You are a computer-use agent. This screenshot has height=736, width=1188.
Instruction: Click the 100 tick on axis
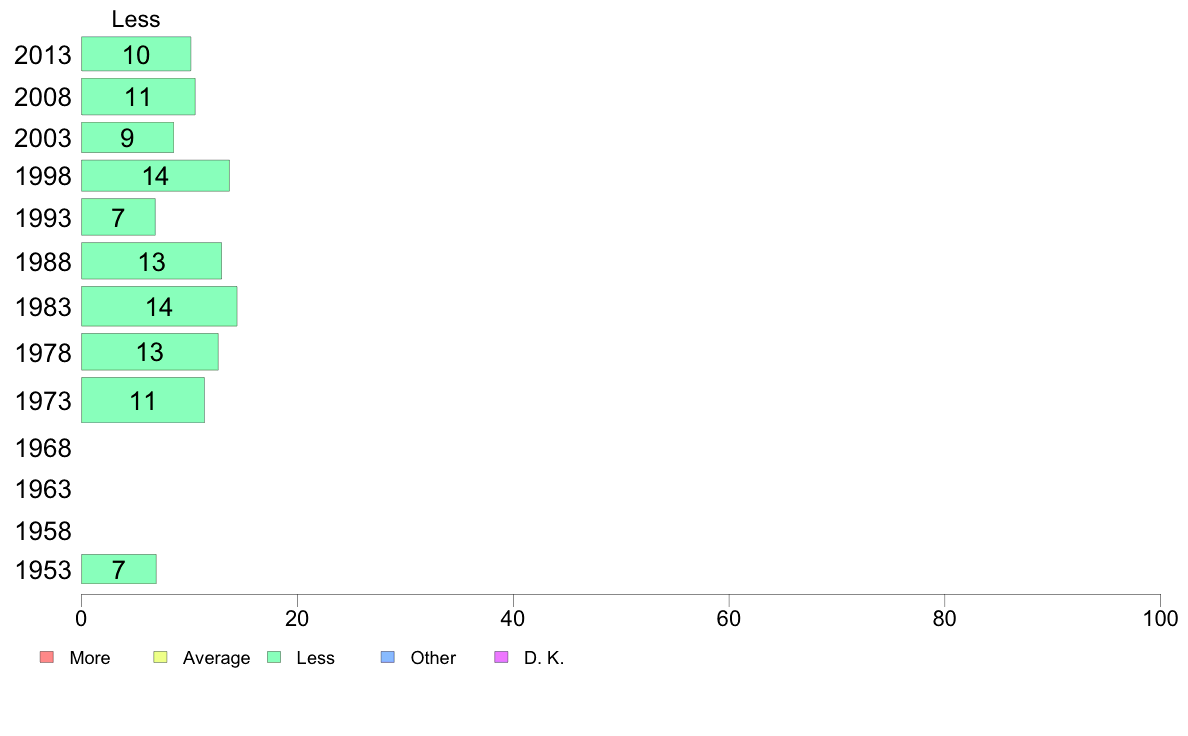pos(1160,619)
